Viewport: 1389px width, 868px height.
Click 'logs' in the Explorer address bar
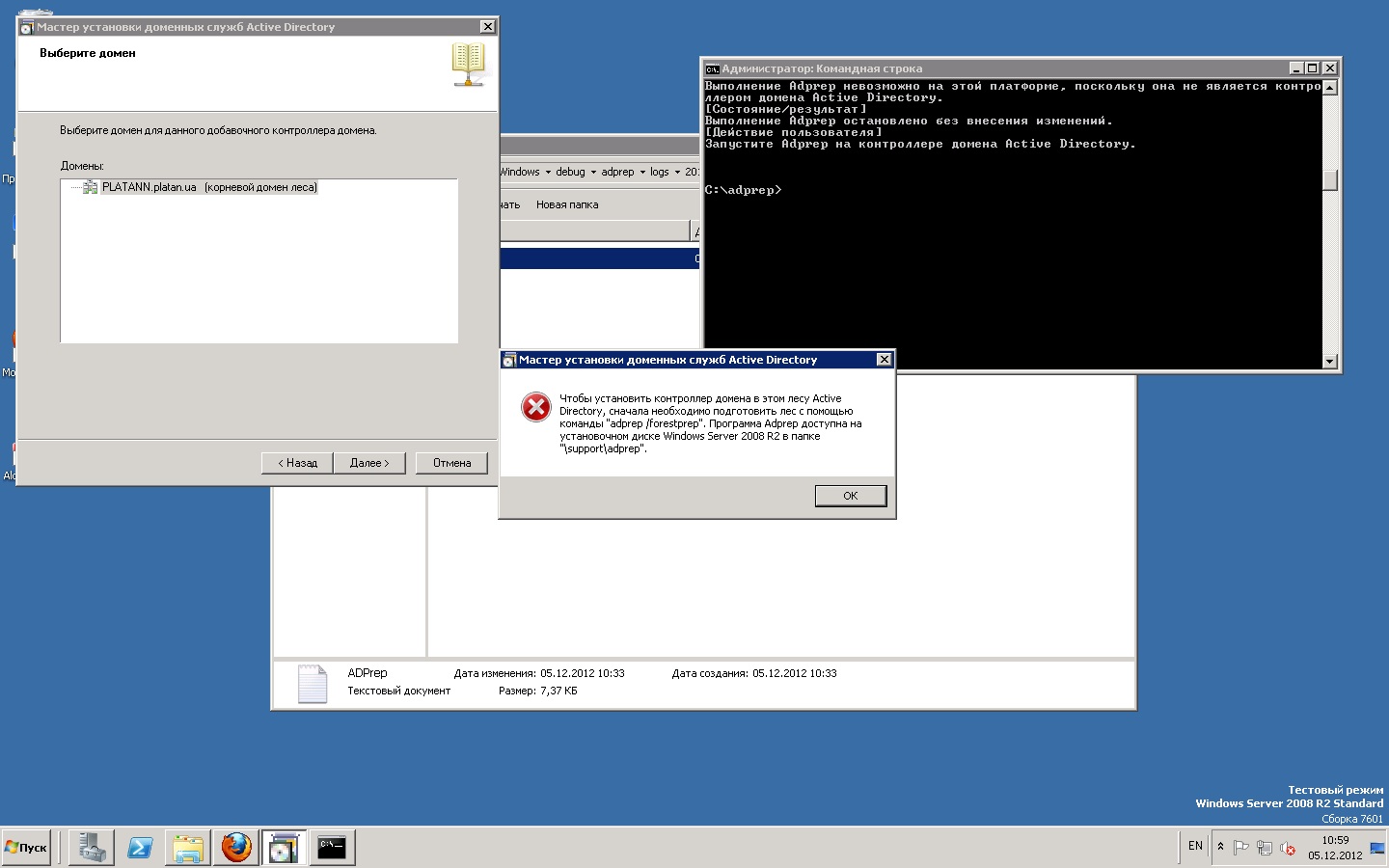[x=660, y=172]
